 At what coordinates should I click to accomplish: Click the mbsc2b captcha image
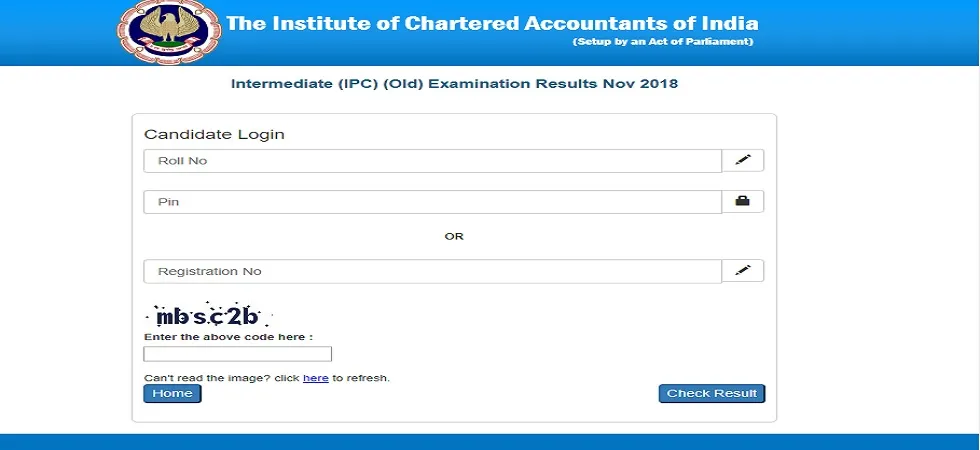pyautogui.click(x=209, y=316)
